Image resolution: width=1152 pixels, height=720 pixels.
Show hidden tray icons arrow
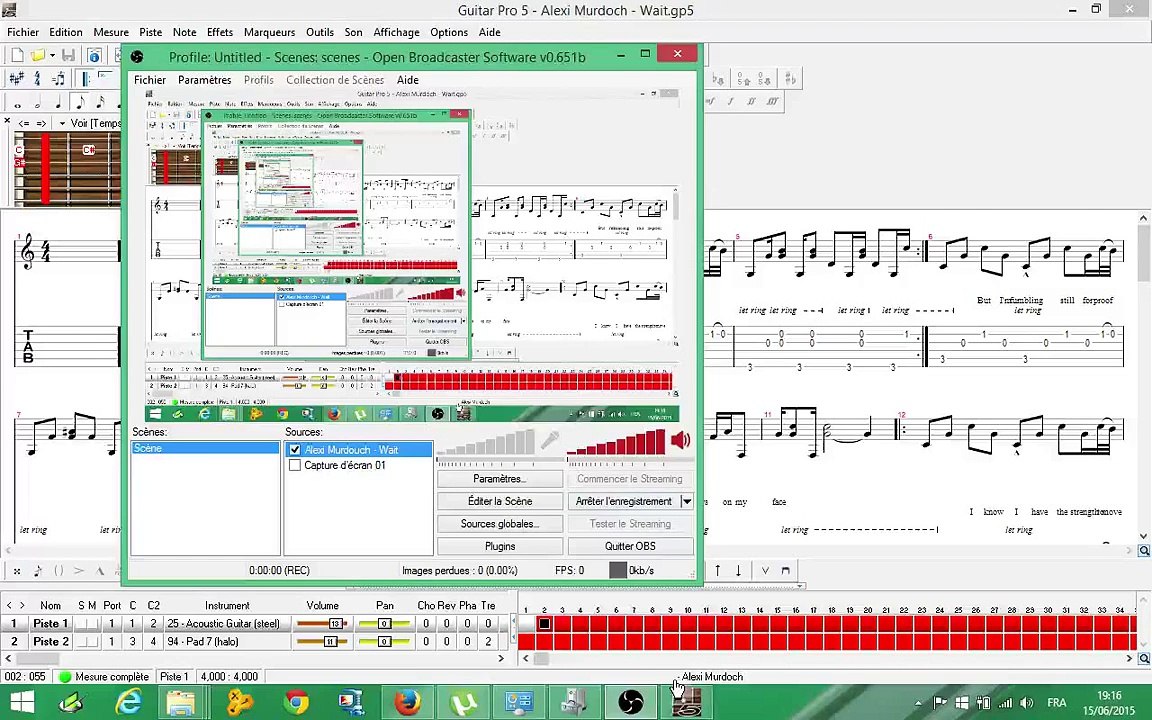tap(918, 703)
